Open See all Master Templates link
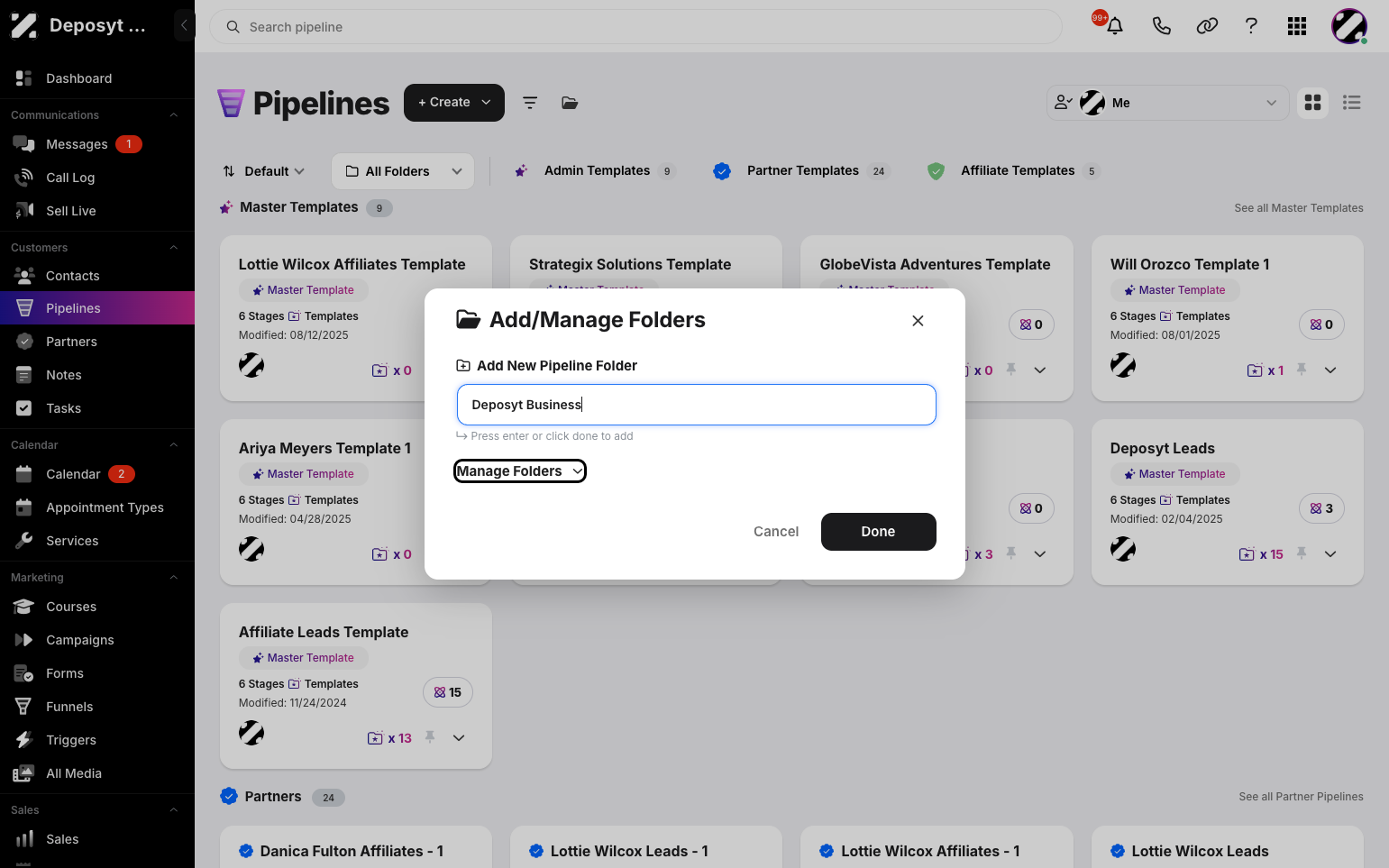Viewport: 1389px width, 868px height. (x=1298, y=208)
